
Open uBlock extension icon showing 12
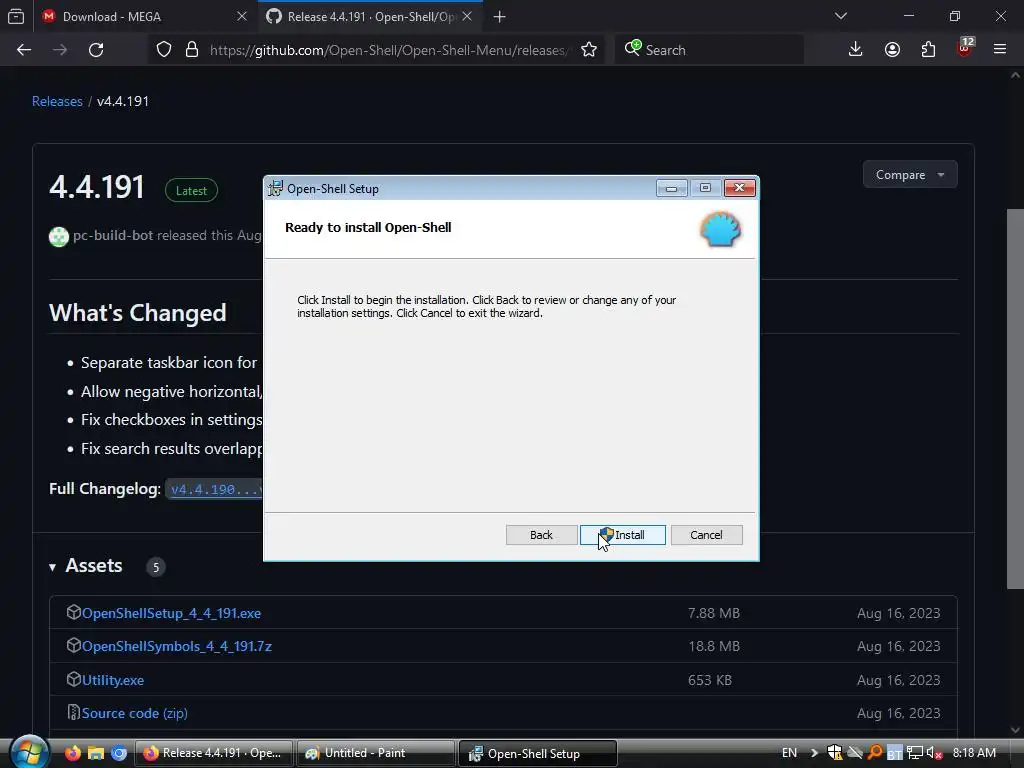(965, 48)
